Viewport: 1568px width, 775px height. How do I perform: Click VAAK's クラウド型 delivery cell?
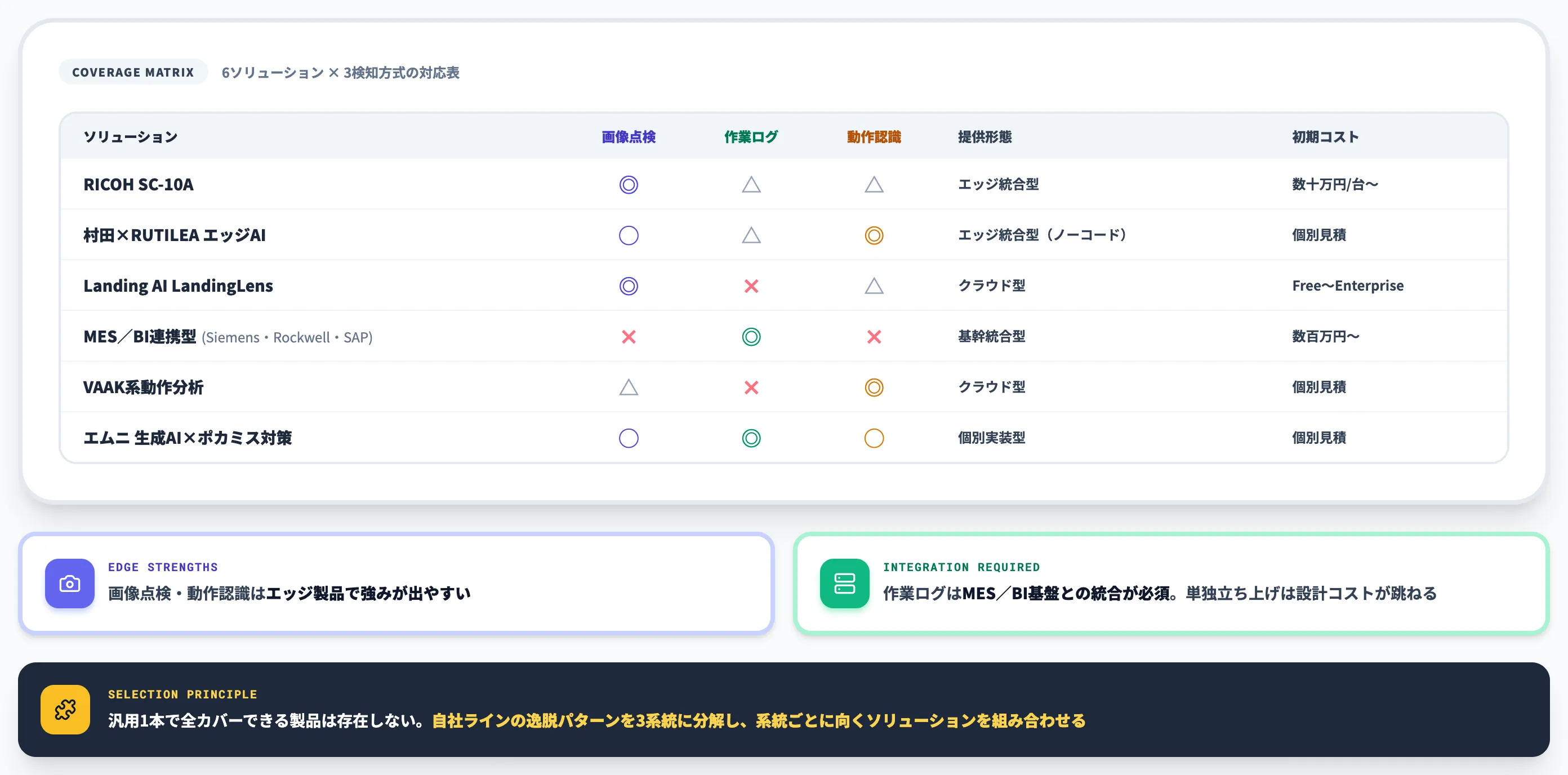[992, 386]
